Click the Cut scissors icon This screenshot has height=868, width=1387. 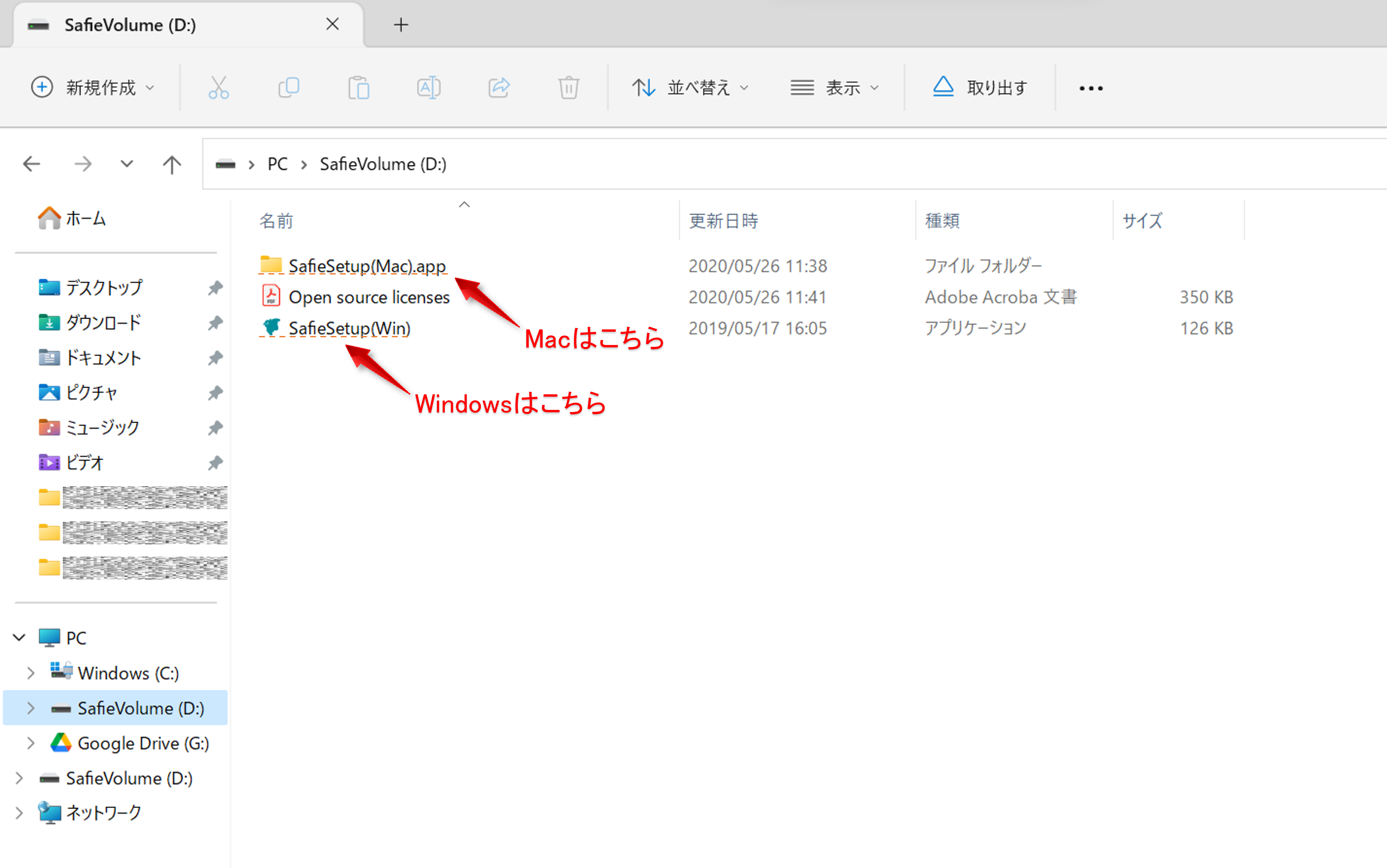[x=218, y=88]
